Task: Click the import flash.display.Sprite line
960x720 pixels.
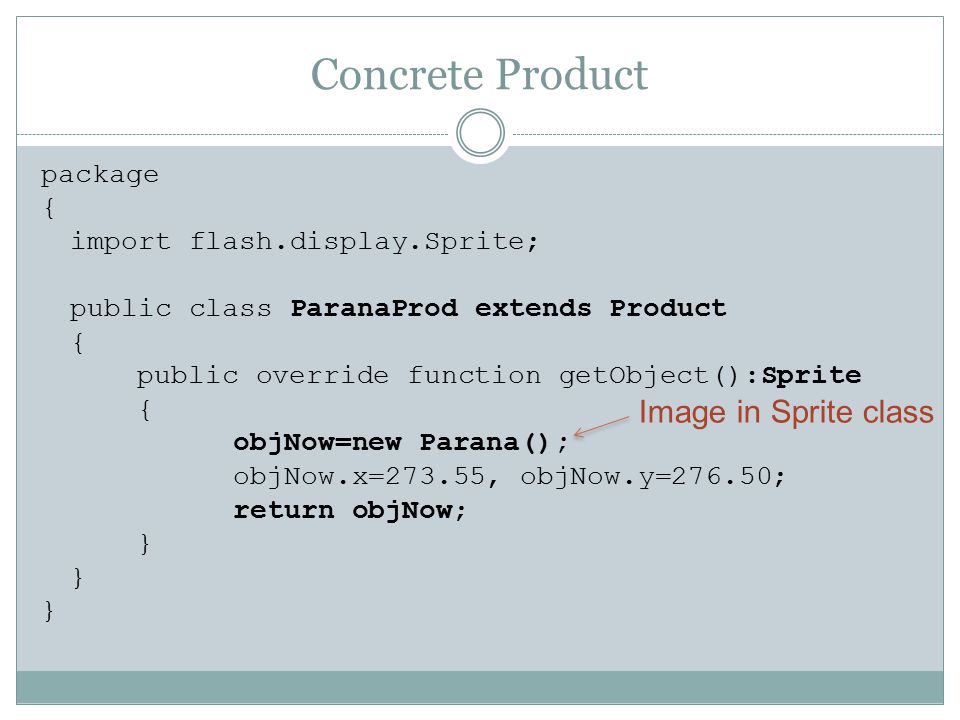Action: 304,241
